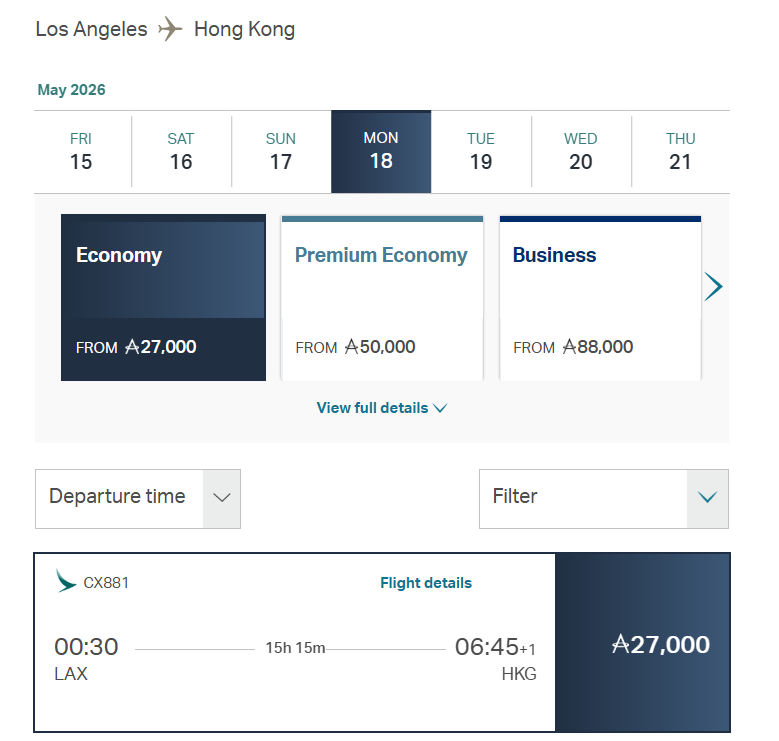Pick Wednesday 20 date tab
Image resolution: width=779 pixels, height=741 pixels.
(x=581, y=151)
